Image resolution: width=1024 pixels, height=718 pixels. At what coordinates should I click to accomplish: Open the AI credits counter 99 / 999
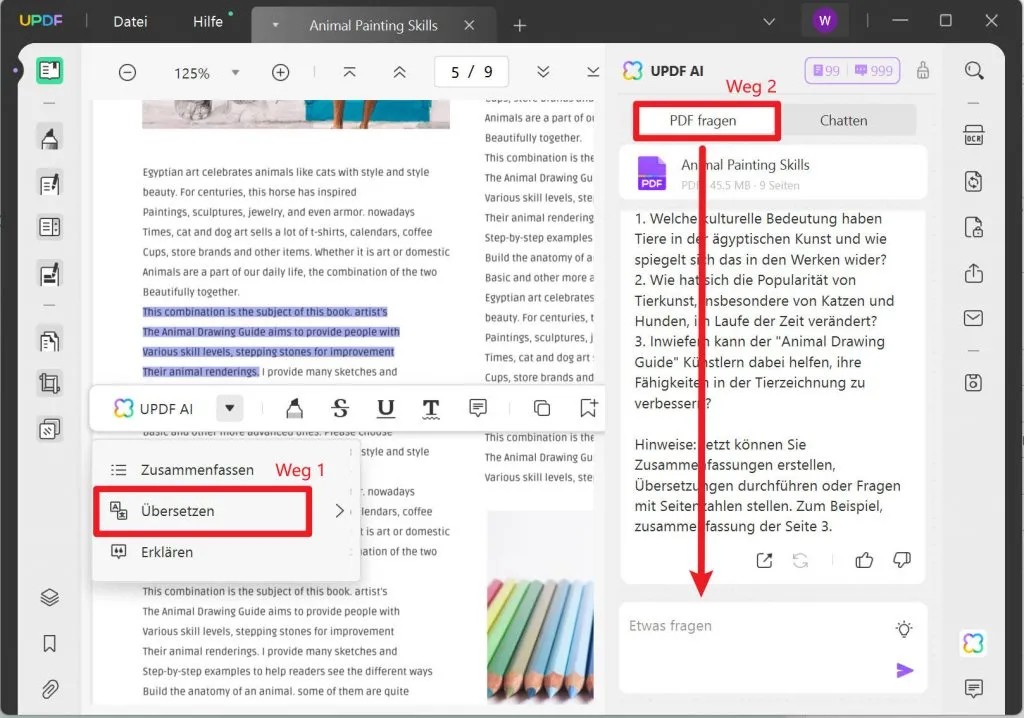coord(852,71)
